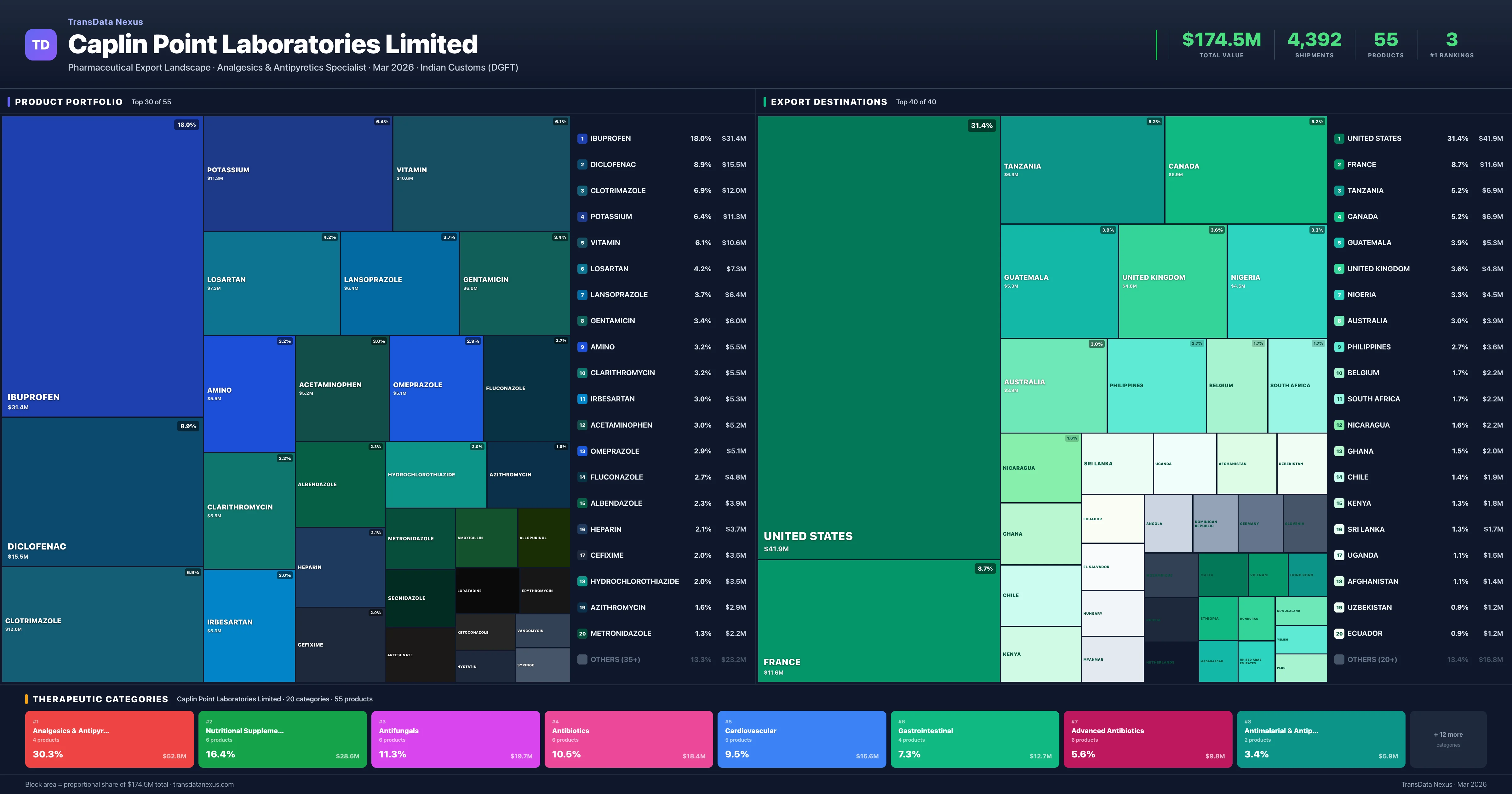The width and height of the screenshot is (1512, 794).
Task: Toggle the Cardiovascular category card
Action: (x=802, y=739)
